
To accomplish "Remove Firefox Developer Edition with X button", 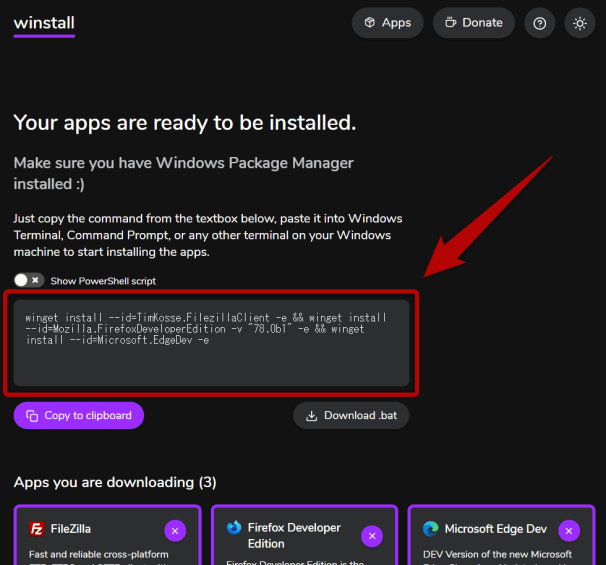I will coord(372,536).
